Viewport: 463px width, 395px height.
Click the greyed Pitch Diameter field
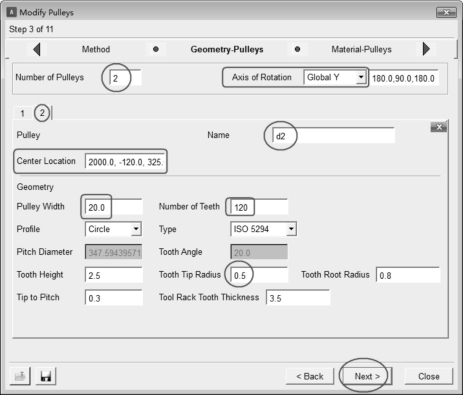pyautogui.click(x=113, y=252)
